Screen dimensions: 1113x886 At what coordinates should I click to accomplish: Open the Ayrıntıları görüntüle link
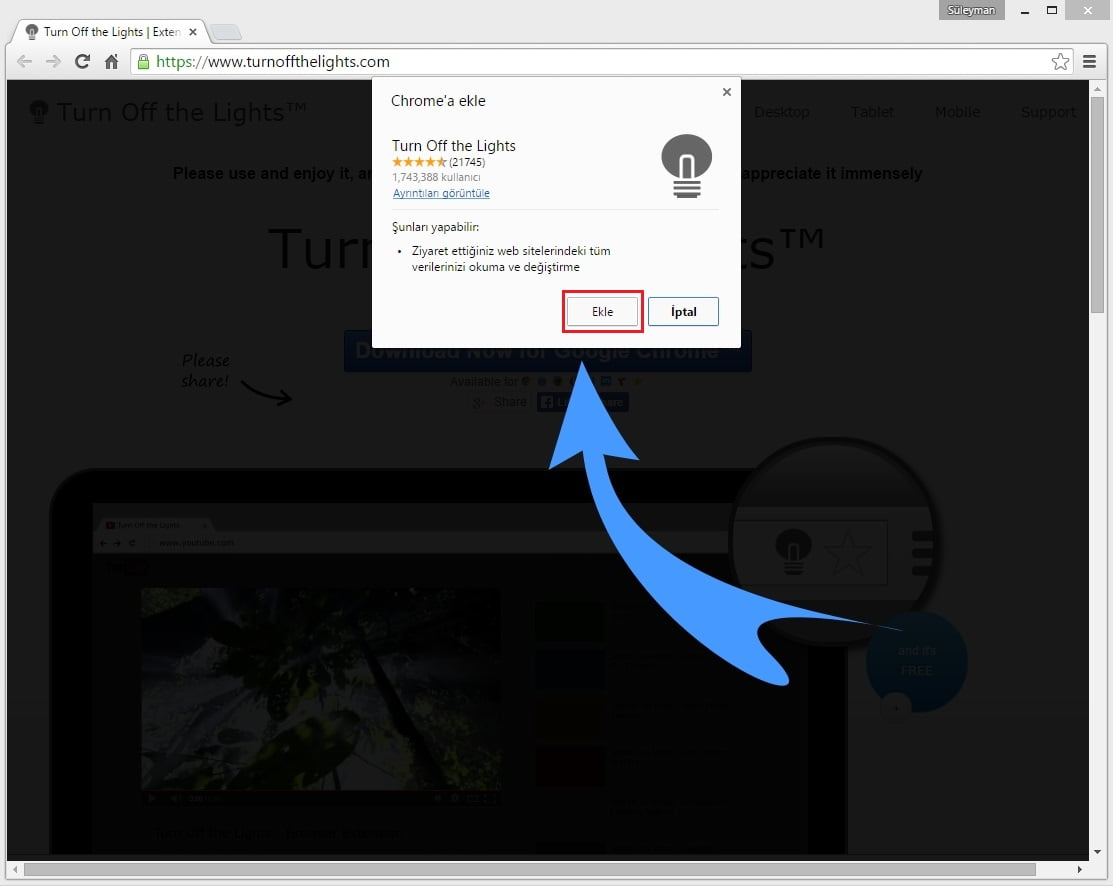click(x=441, y=193)
